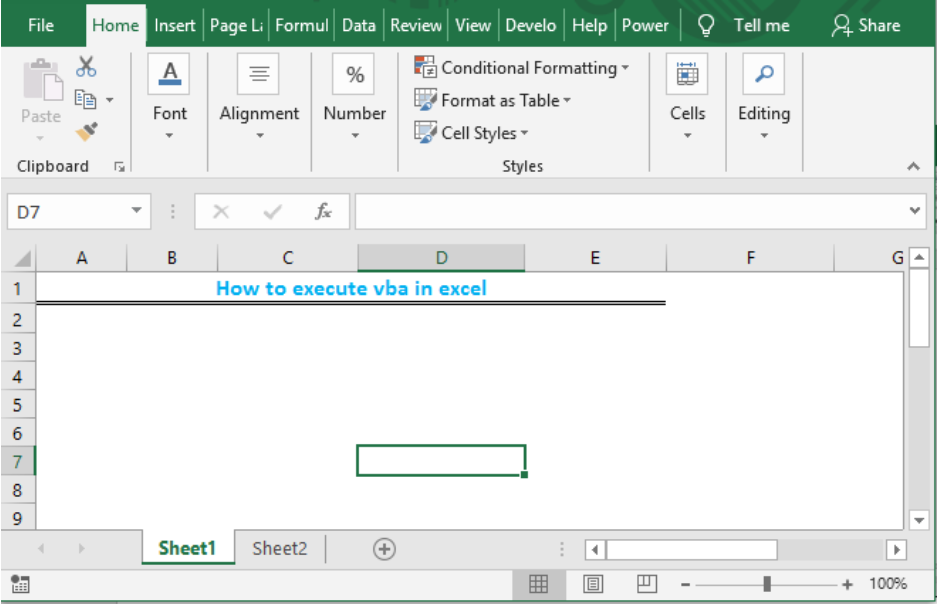Click the Insert Function fx icon
Image resolution: width=941 pixels, height=608 pixels.
point(323,211)
